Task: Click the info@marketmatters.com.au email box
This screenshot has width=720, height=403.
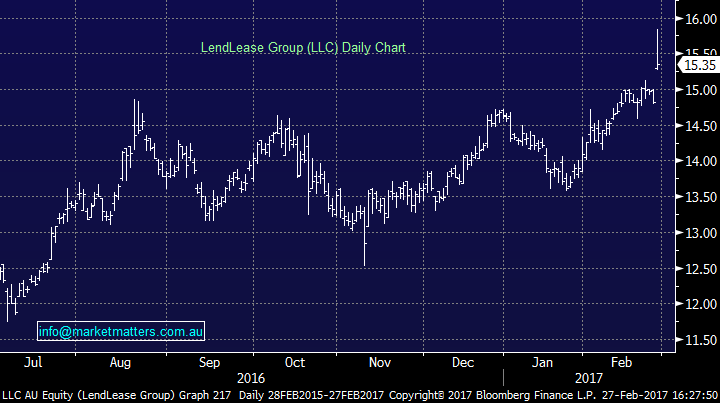Action: click(121, 331)
